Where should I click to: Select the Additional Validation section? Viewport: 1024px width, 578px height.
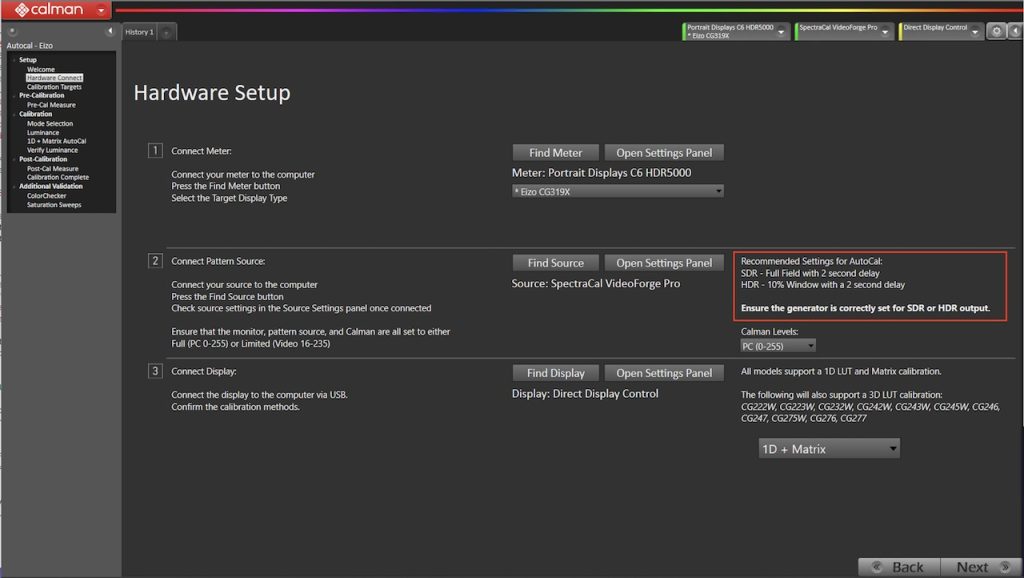pyautogui.click(x=50, y=186)
